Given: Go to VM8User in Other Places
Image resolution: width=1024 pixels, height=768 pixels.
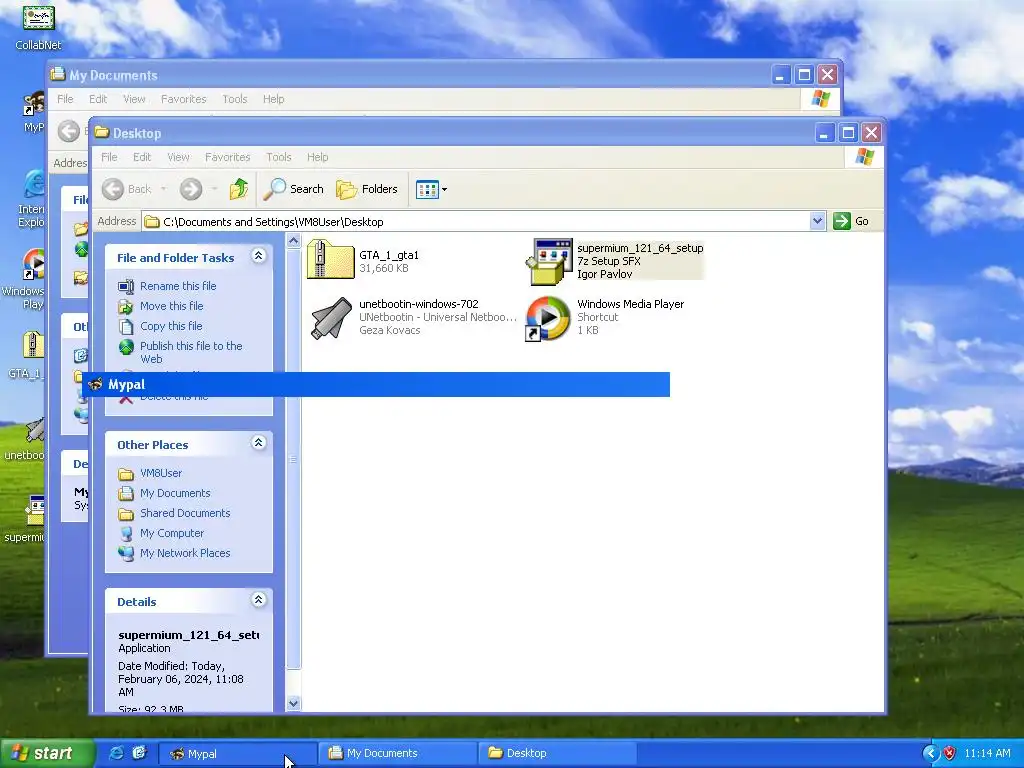Looking at the screenshot, I should [161, 473].
